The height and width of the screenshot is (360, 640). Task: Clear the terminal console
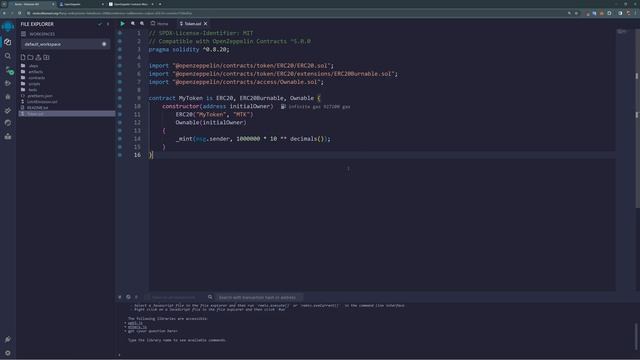tap(128, 297)
